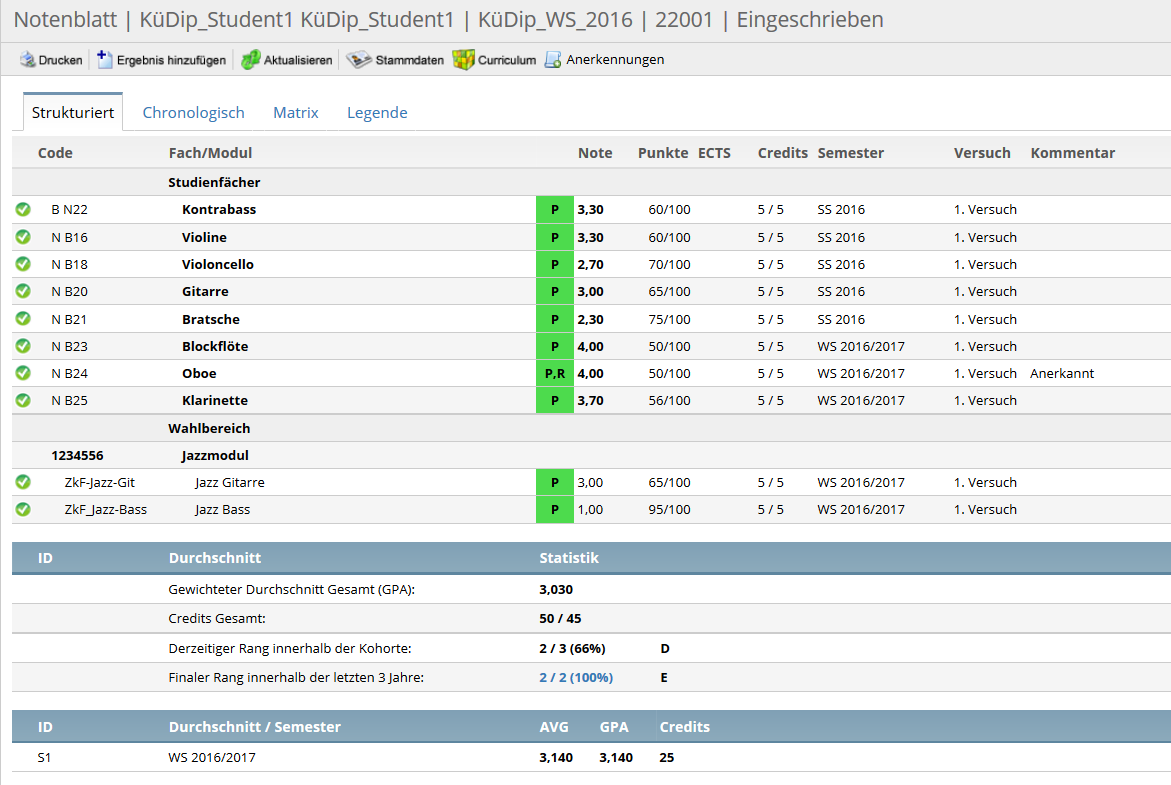Click the Blockflöte subject name
The image size is (1171, 785).
coord(215,347)
